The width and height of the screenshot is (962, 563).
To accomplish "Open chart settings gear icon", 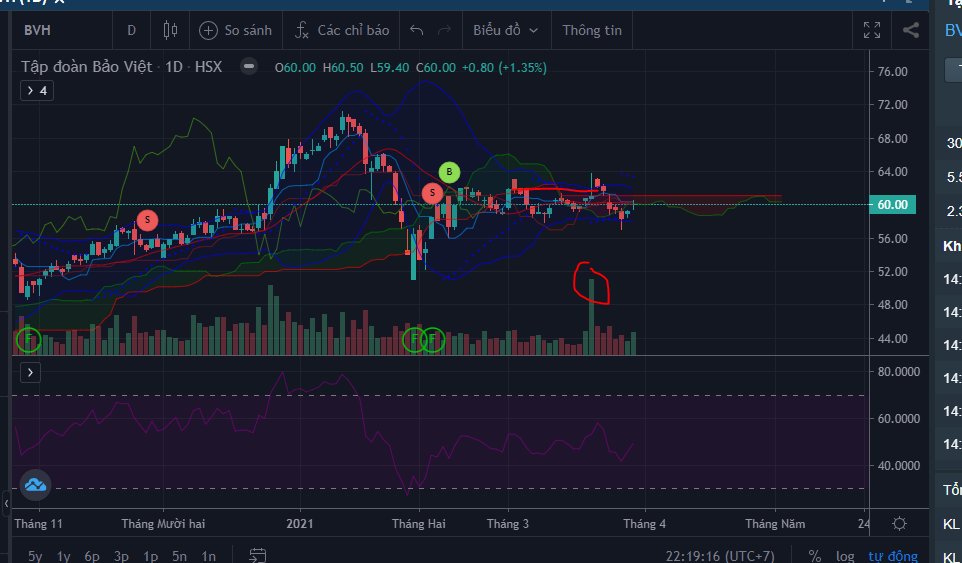I will pos(899,524).
